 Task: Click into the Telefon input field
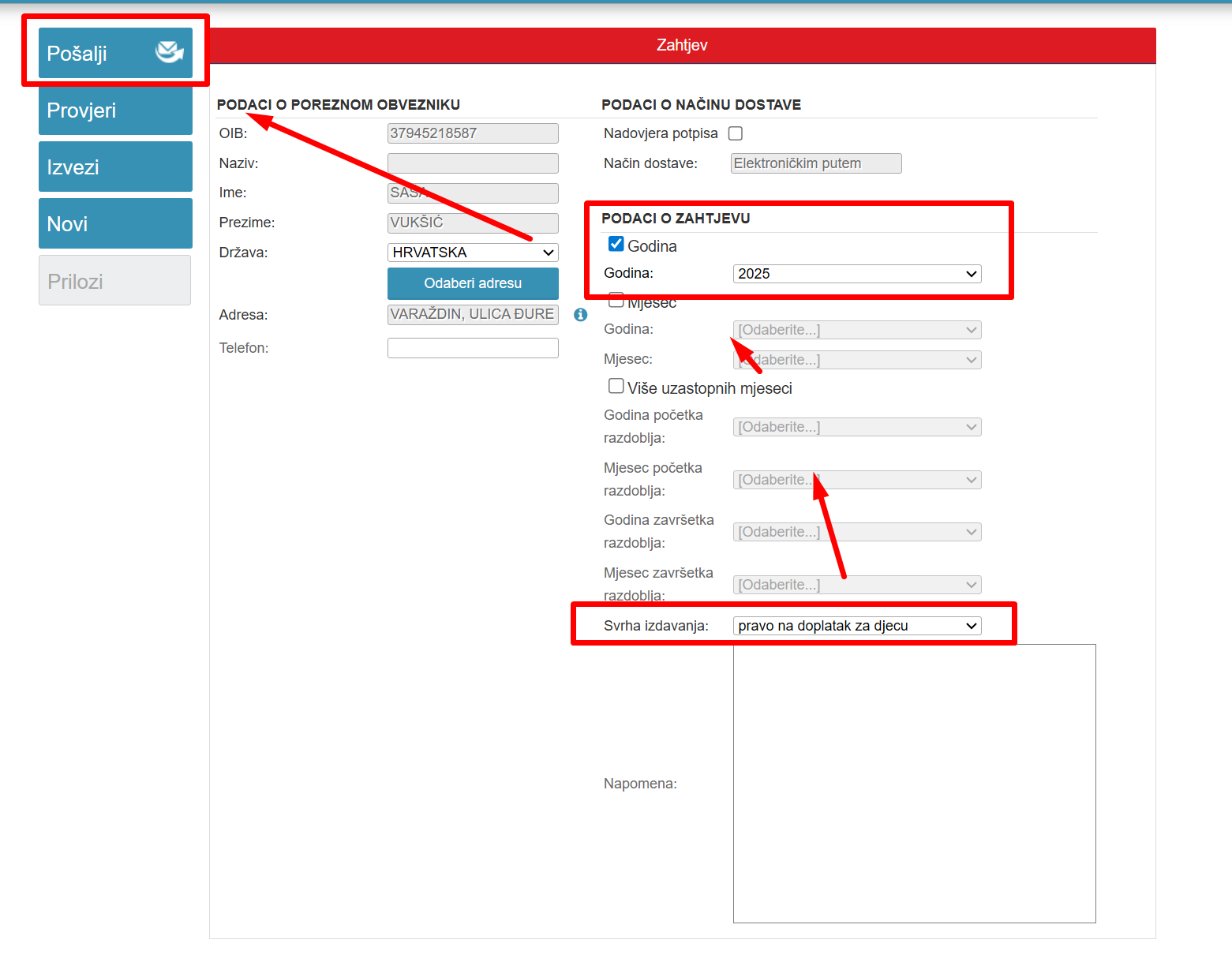[473, 348]
